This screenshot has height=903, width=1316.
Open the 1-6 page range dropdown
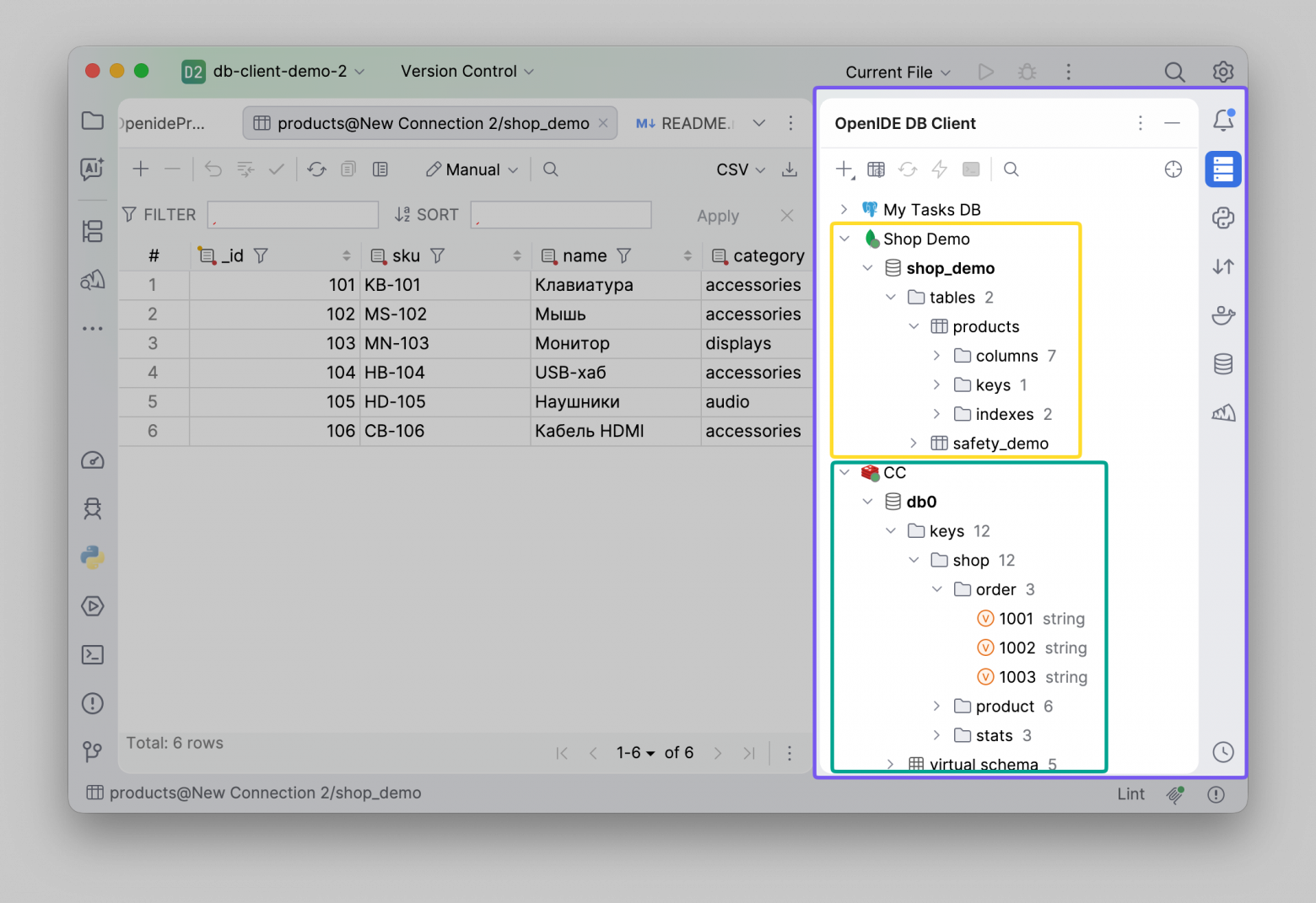(x=635, y=753)
